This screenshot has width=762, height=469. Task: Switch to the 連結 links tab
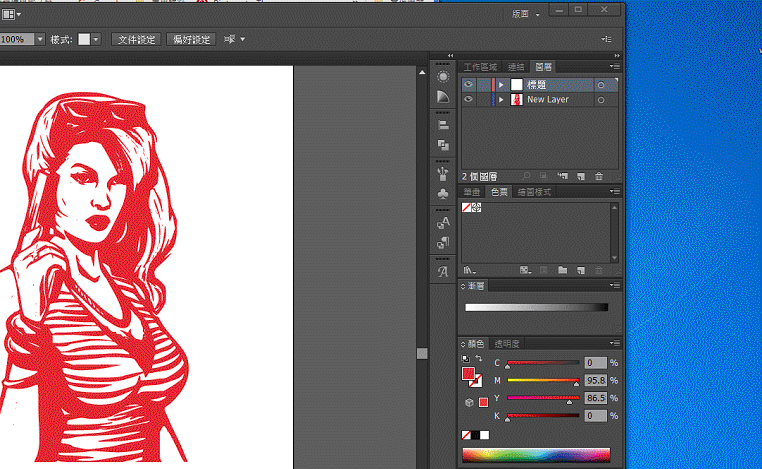[516, 67]
